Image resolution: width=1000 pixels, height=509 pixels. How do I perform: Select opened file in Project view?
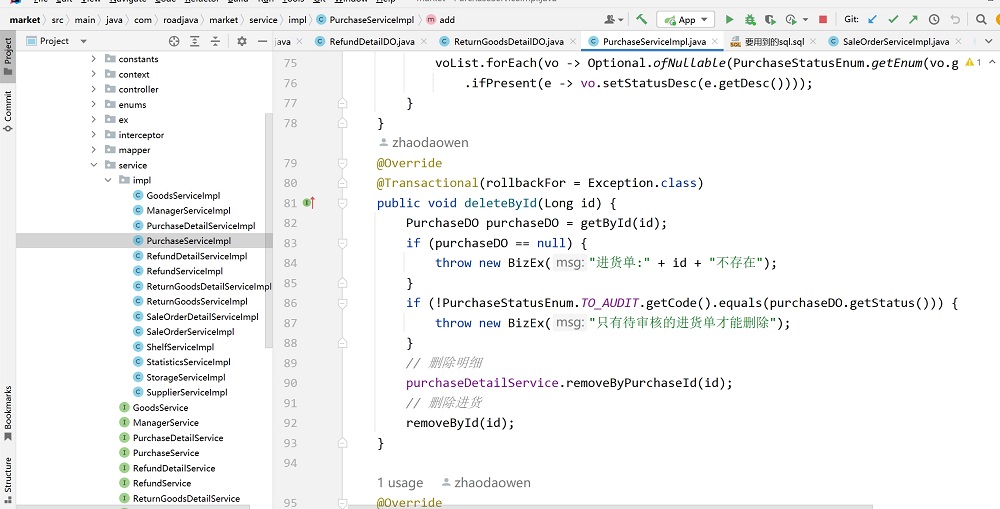tap(174, 41)
